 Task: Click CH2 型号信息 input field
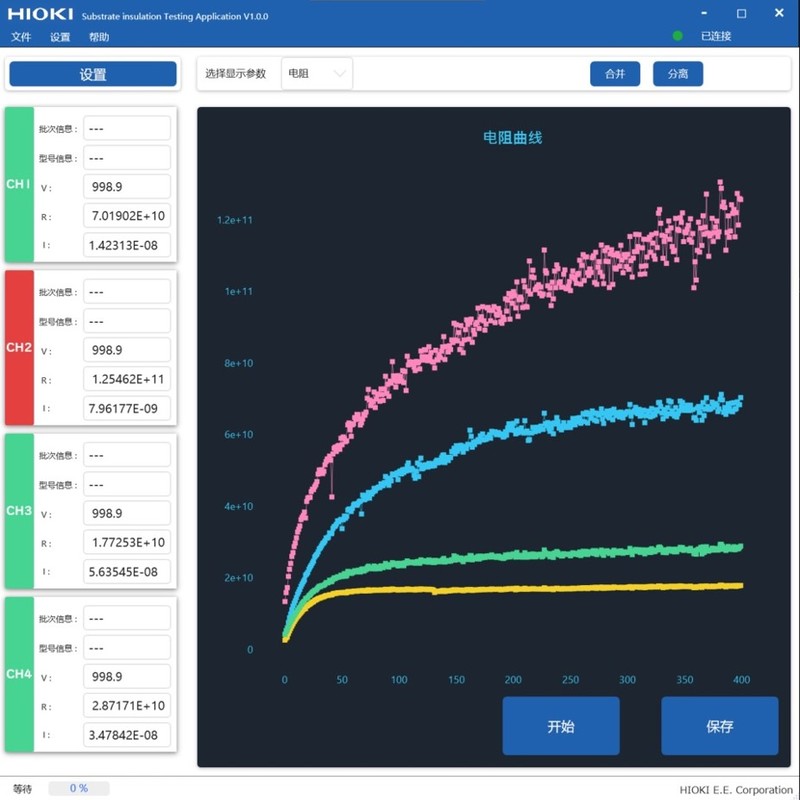[x=126, y=321]
